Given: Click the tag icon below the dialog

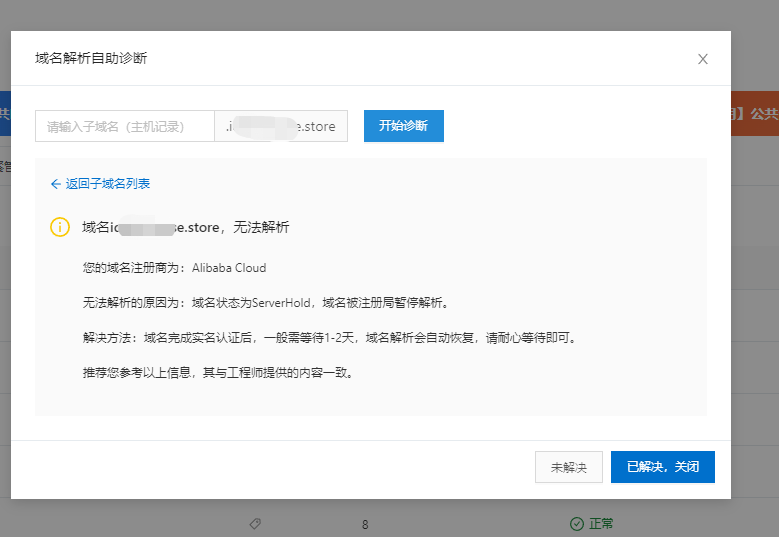Looking at the screenshot, I should (255, 524).
